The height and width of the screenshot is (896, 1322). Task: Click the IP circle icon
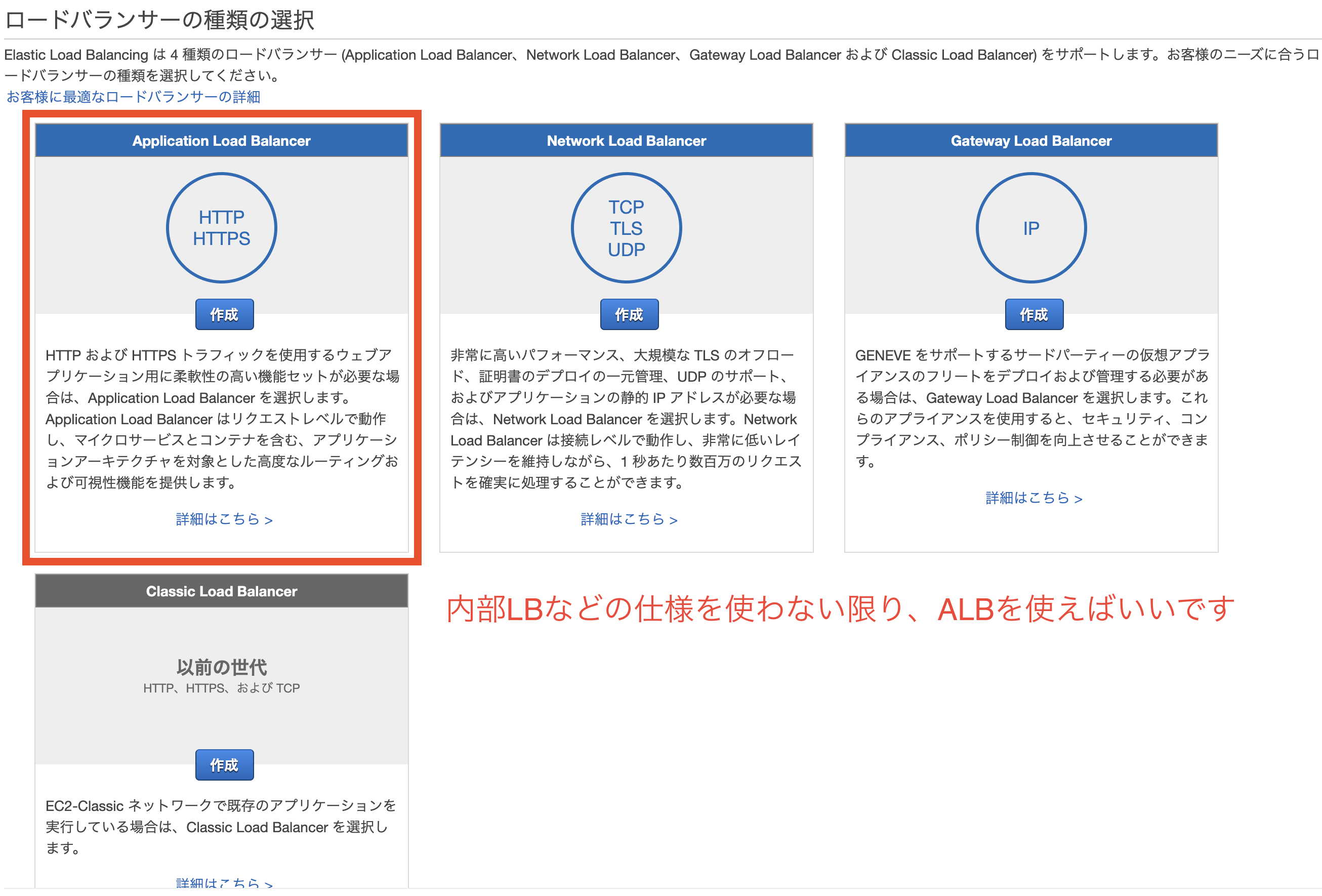point(1031,228)
